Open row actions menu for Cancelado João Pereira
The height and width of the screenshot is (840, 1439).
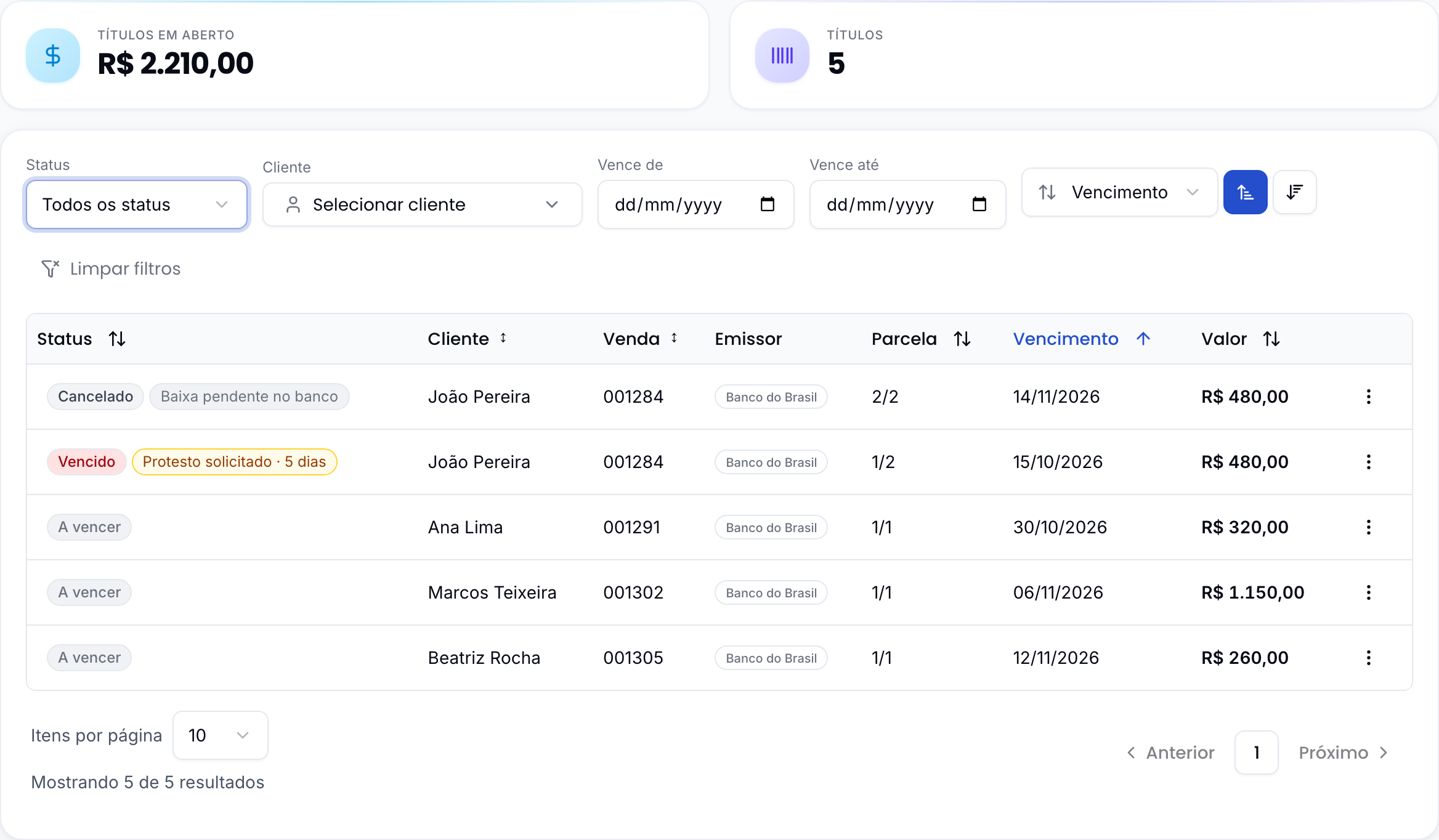(x=1368, y=397)
